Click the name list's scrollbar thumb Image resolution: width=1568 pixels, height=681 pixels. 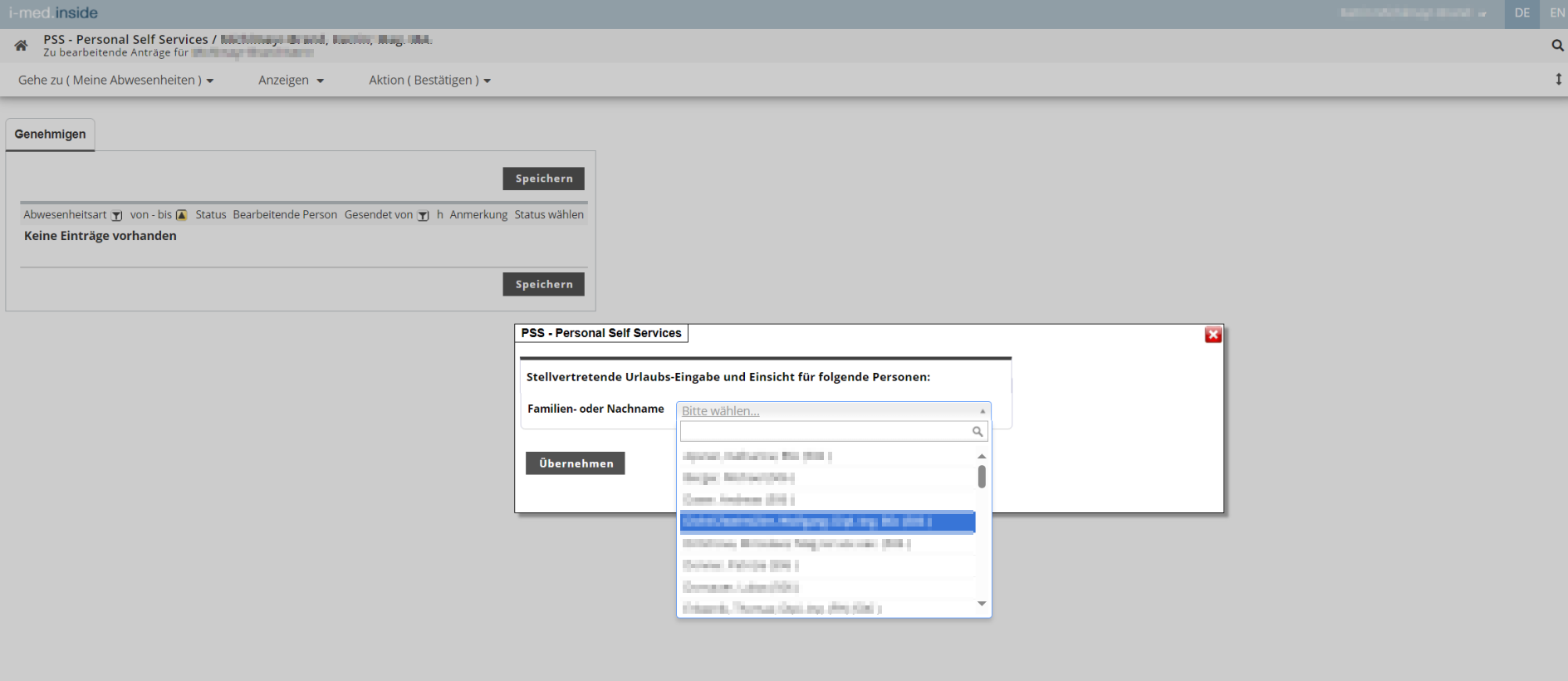point(982,477)
